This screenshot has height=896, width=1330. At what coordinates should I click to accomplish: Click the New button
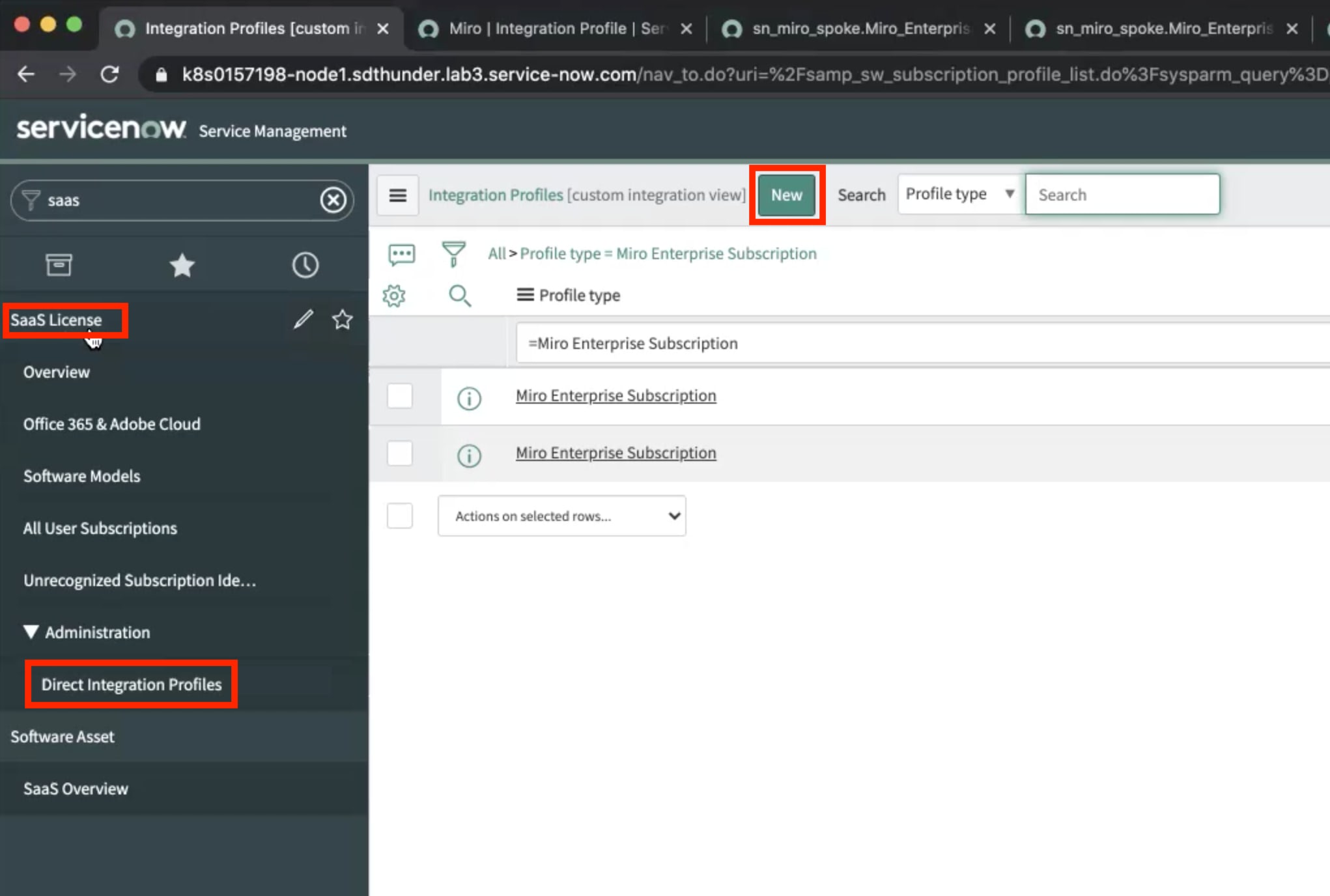click(787, 195)
